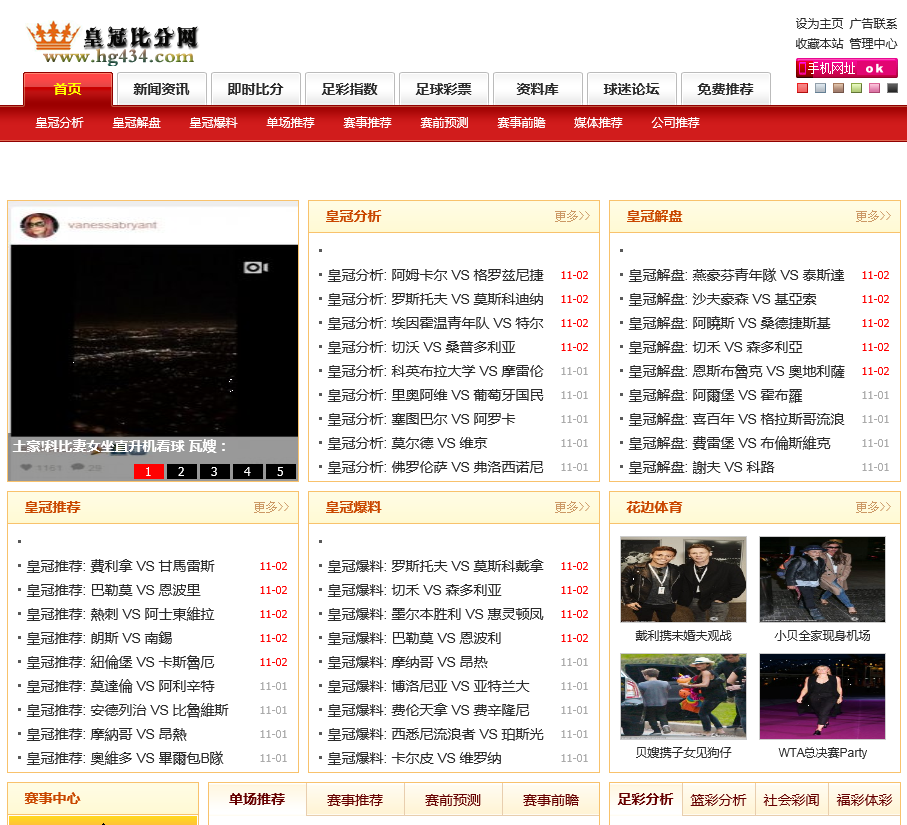Open the 即时比分 navigation tab
The width and height of the screenshot is (907, 825).
coord(255,89)
